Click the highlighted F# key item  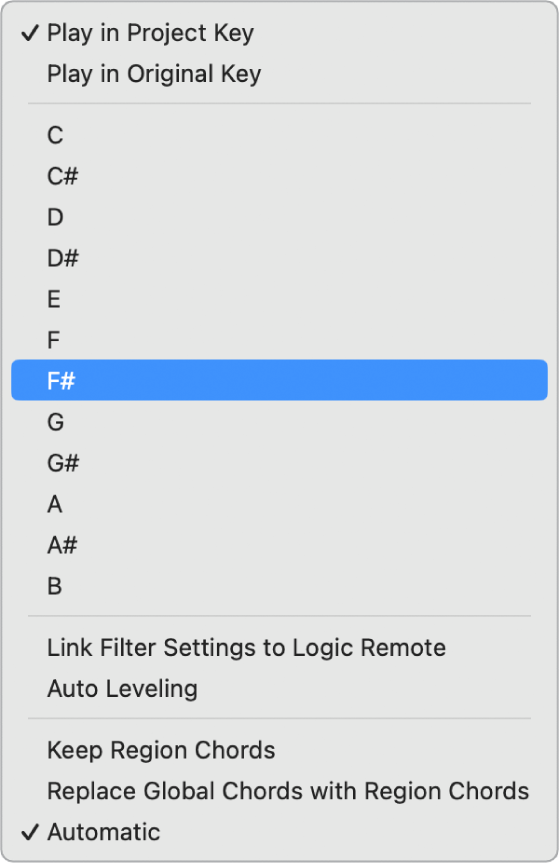[279, 381]
